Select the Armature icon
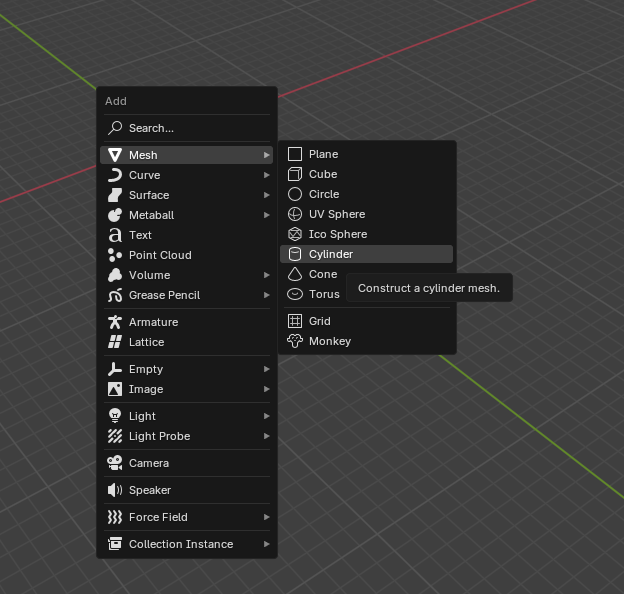Screen dimensions: 624x594 pyautogui.click(x=115, y=322)
